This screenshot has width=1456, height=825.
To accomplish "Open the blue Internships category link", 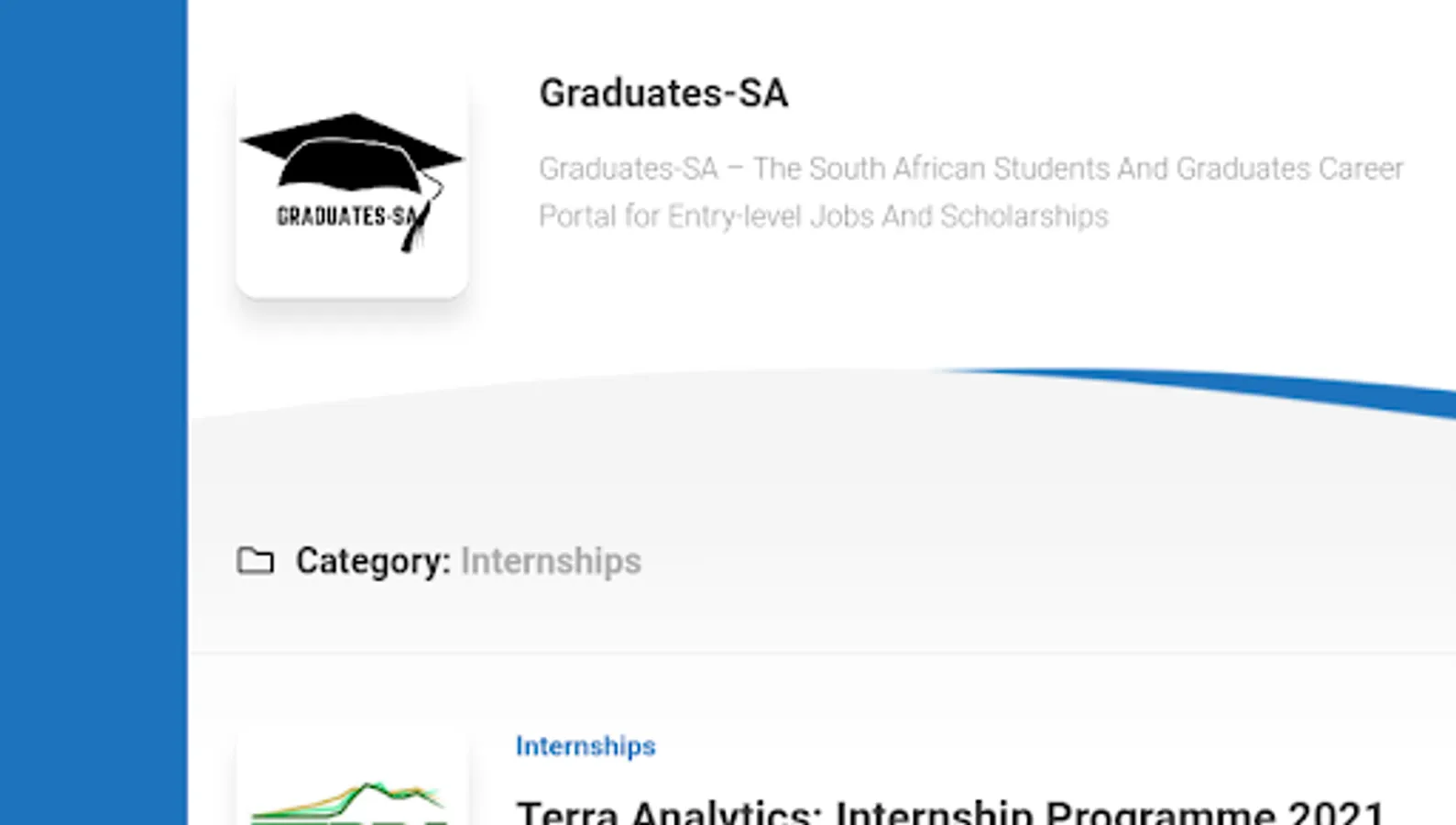I will tap(586, 746).
